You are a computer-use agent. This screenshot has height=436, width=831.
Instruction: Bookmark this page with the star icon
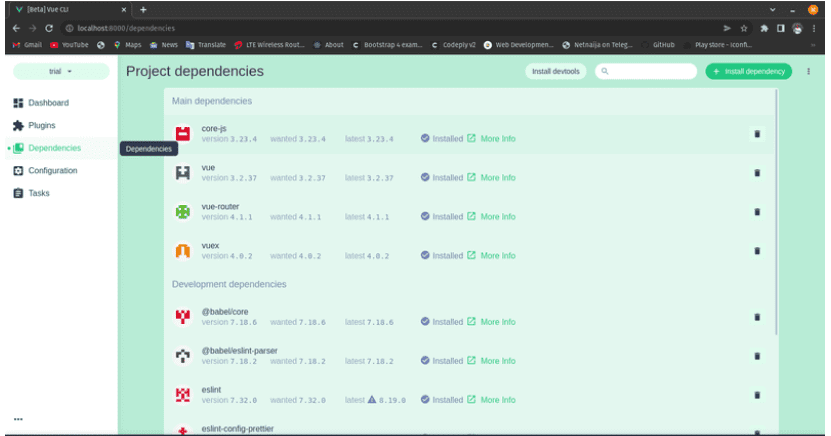click(x=744, y=29)
